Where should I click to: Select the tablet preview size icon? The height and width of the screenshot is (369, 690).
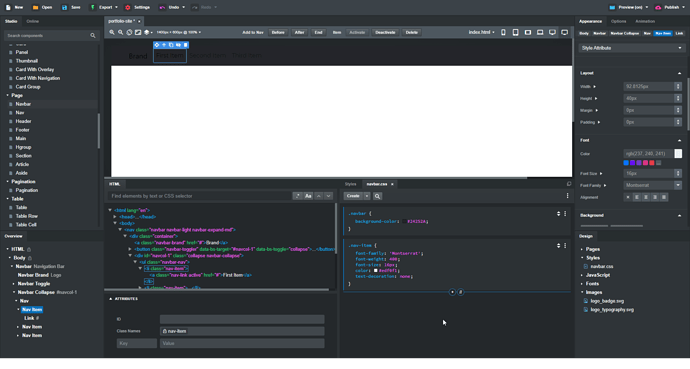(515, 33)
